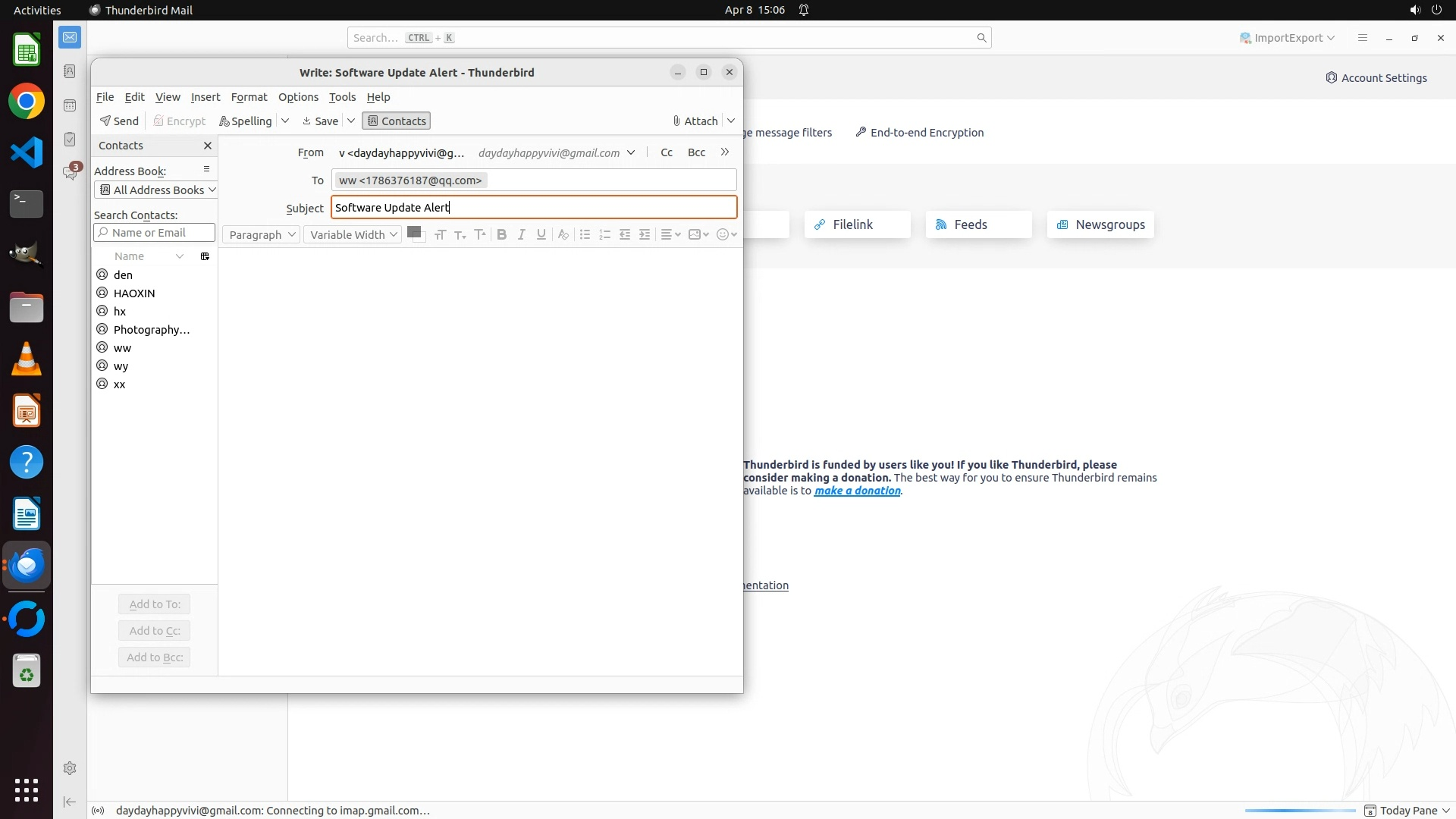This screenshot has height=819, width=1456.
Task: Show the Cc address field
Action: tap(667, 152)
